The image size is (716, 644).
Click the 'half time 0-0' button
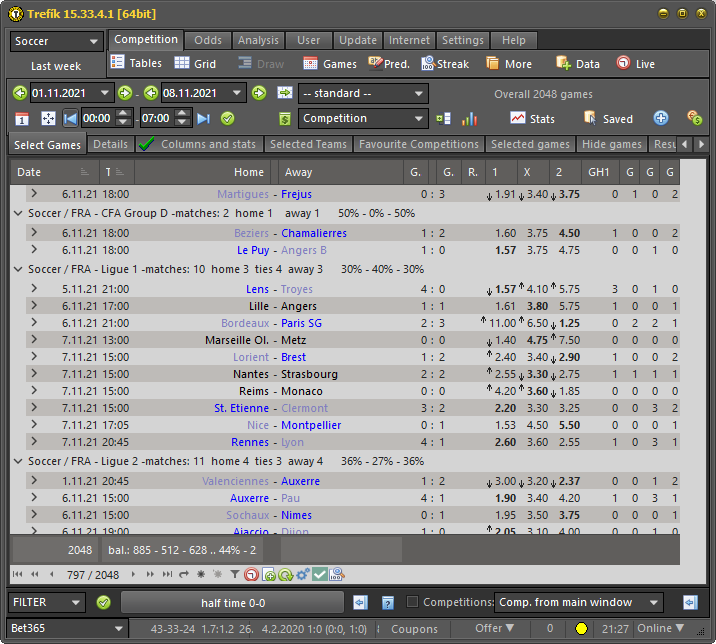[x=232, y=602]
